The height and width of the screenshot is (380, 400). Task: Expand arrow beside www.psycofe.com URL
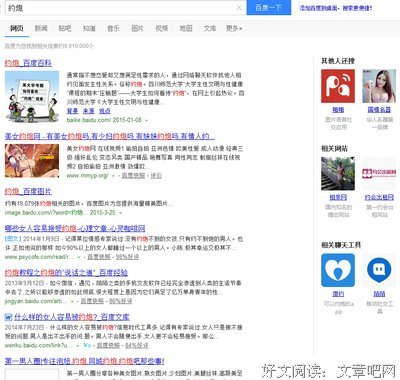click(79, 257)
